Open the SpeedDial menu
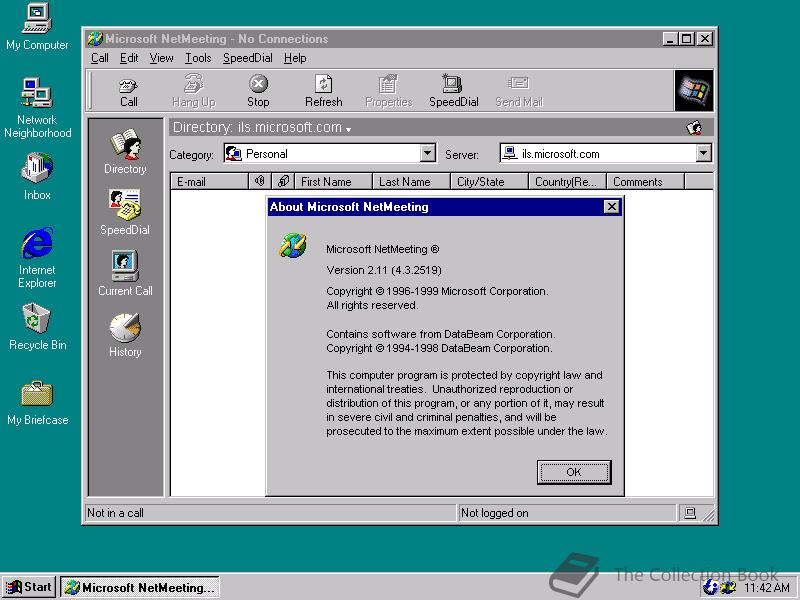800x600 pixels. pos(247,58)
